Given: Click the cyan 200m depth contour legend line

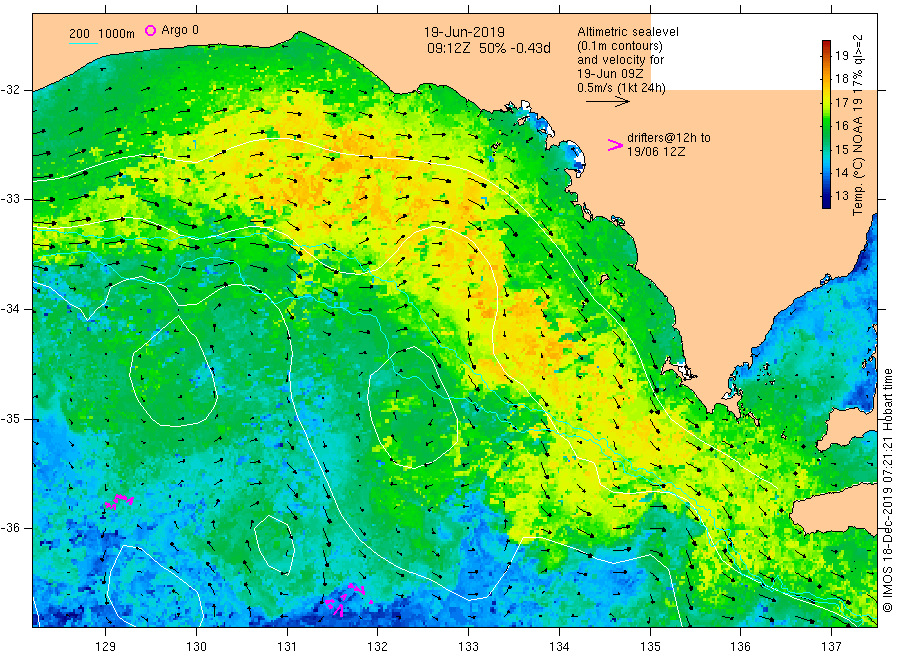Looking at the screenshot, I should [83, 43].
